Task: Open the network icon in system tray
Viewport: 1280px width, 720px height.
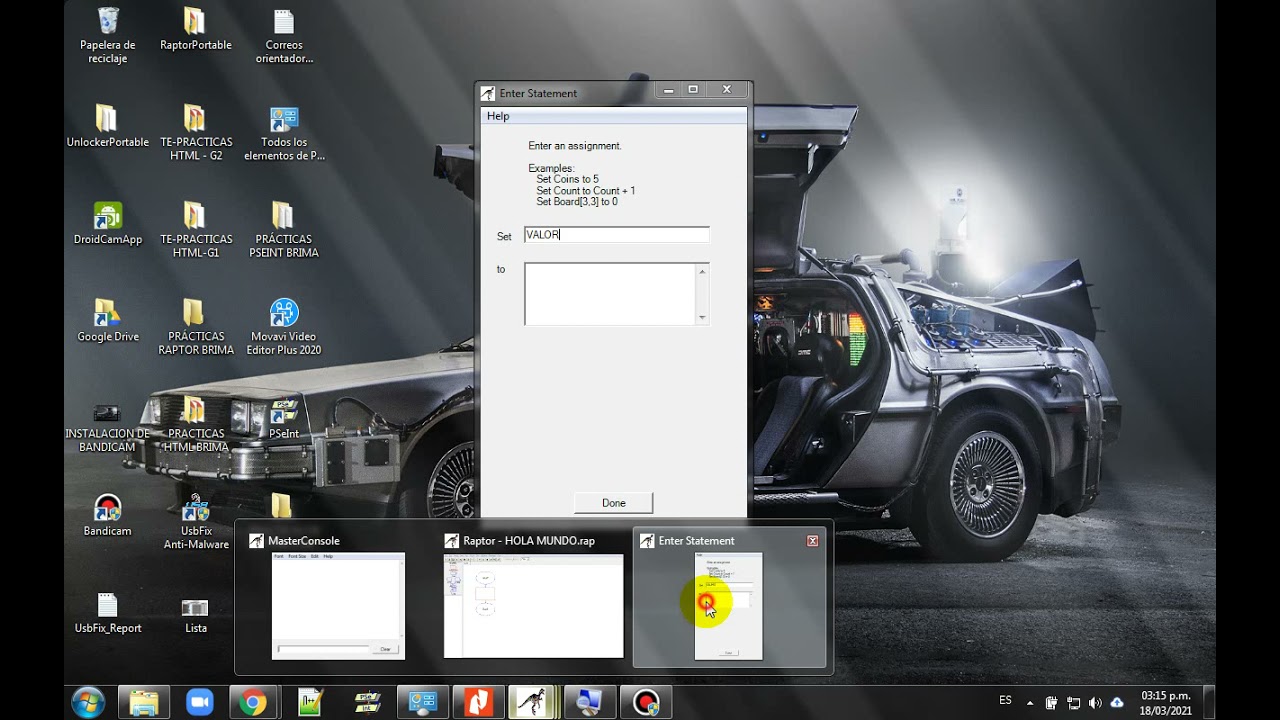Action: [x=1074, y=703]
